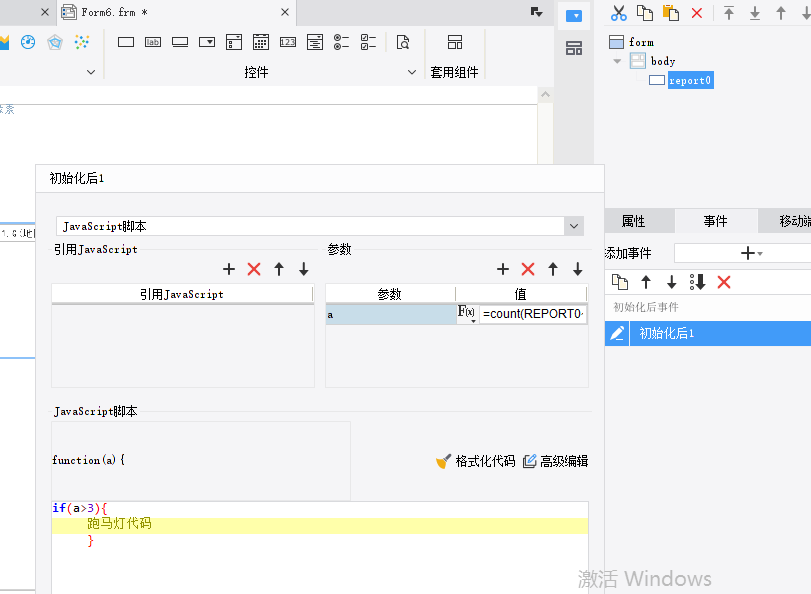Viewport: 811px width, 594px height.
Task: Move referenced JavaScript up
Action: pyautogui.click(x=279, y=269)
